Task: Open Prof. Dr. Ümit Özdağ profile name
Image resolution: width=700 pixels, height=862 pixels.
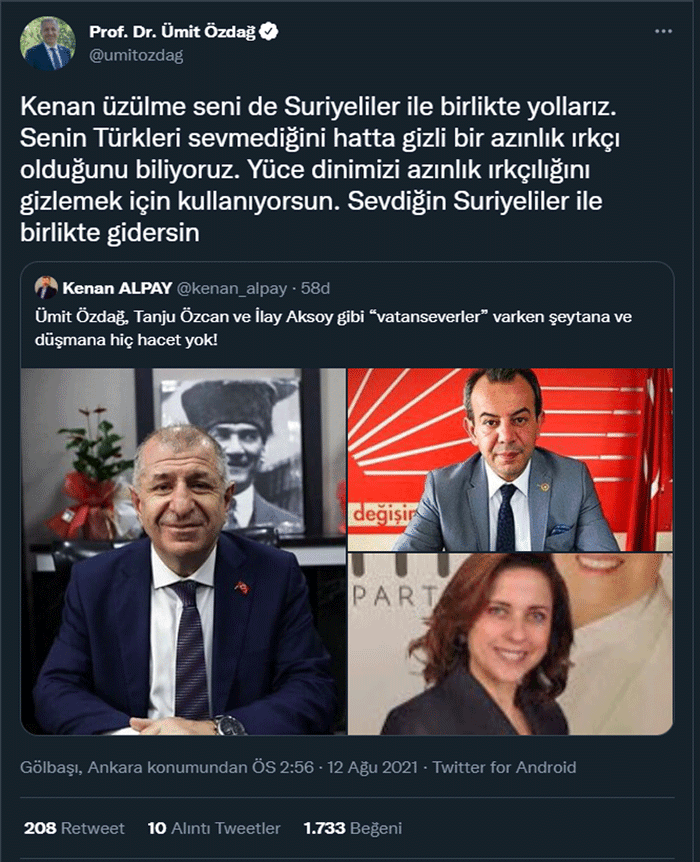Action: [x=172, y=32]
